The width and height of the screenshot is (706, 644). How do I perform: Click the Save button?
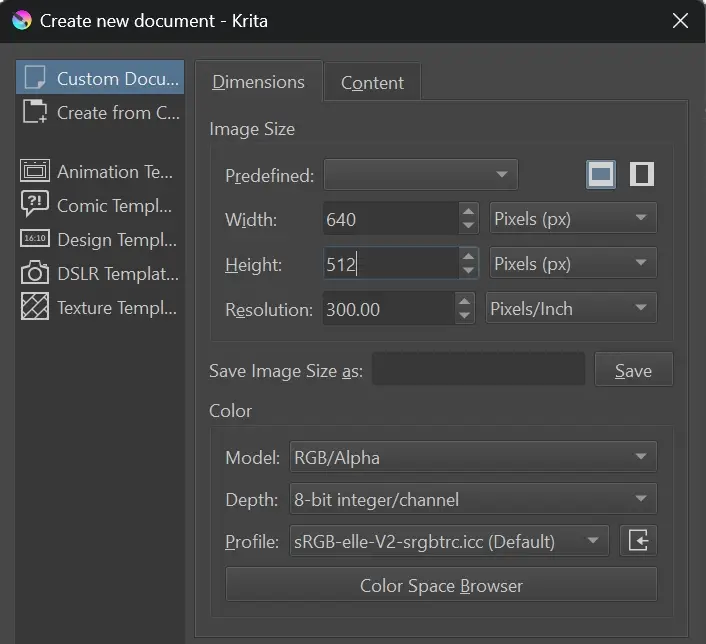click(x=634, y=369)
